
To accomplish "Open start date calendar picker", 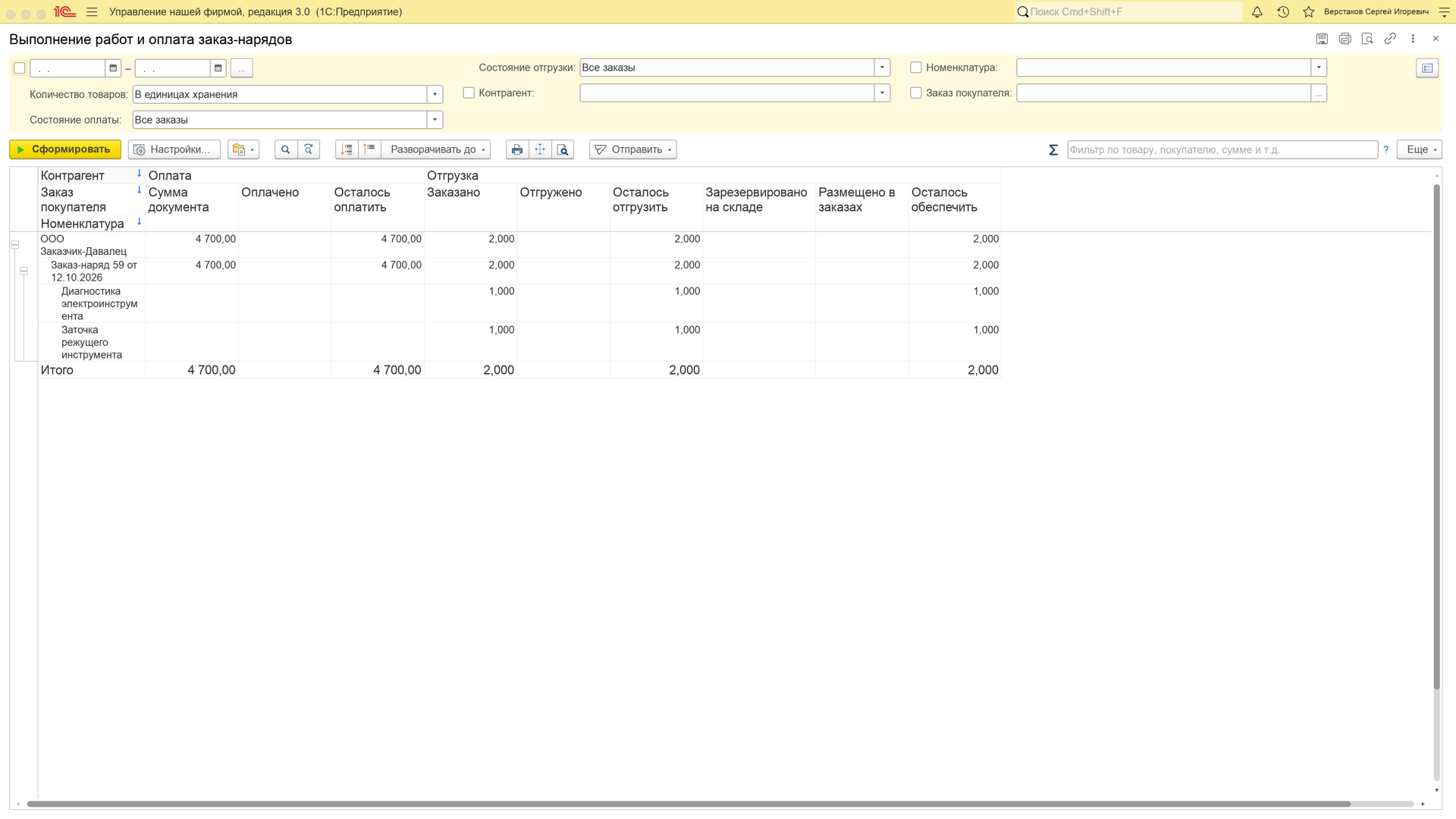I will click(x=113, y=68).
